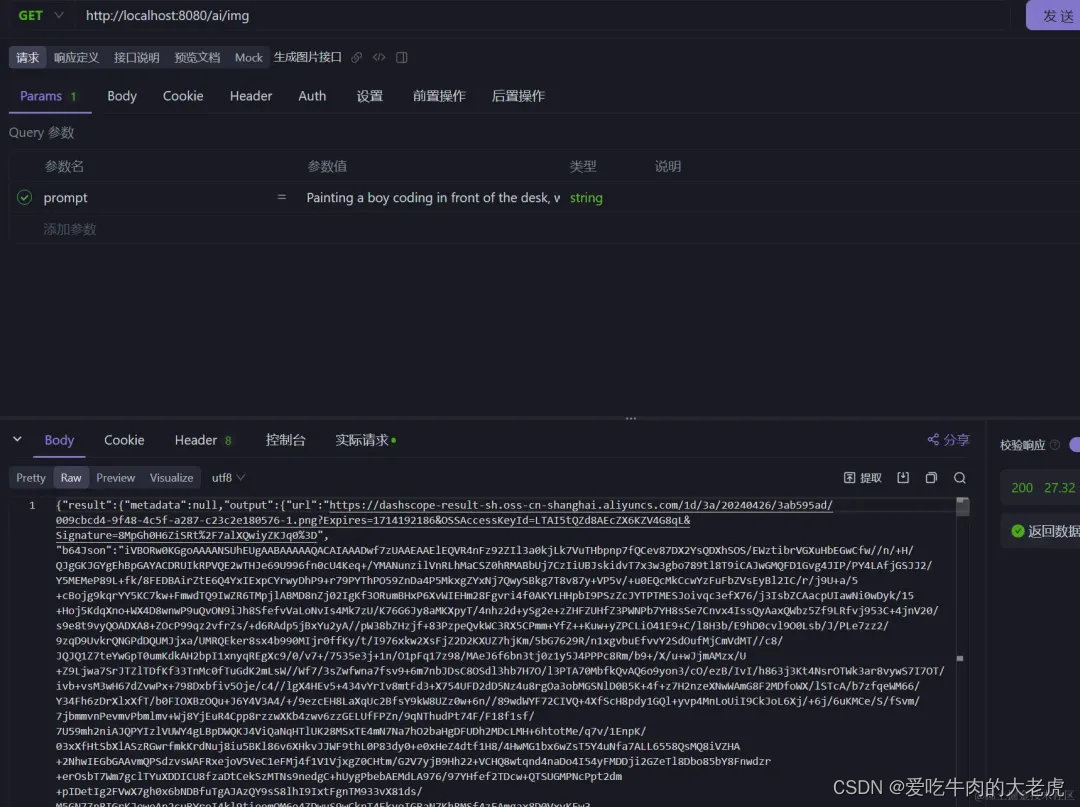Send the request with the 发送 button
The width and height of the screenshot is (1080, 807).
[1055, 15]
